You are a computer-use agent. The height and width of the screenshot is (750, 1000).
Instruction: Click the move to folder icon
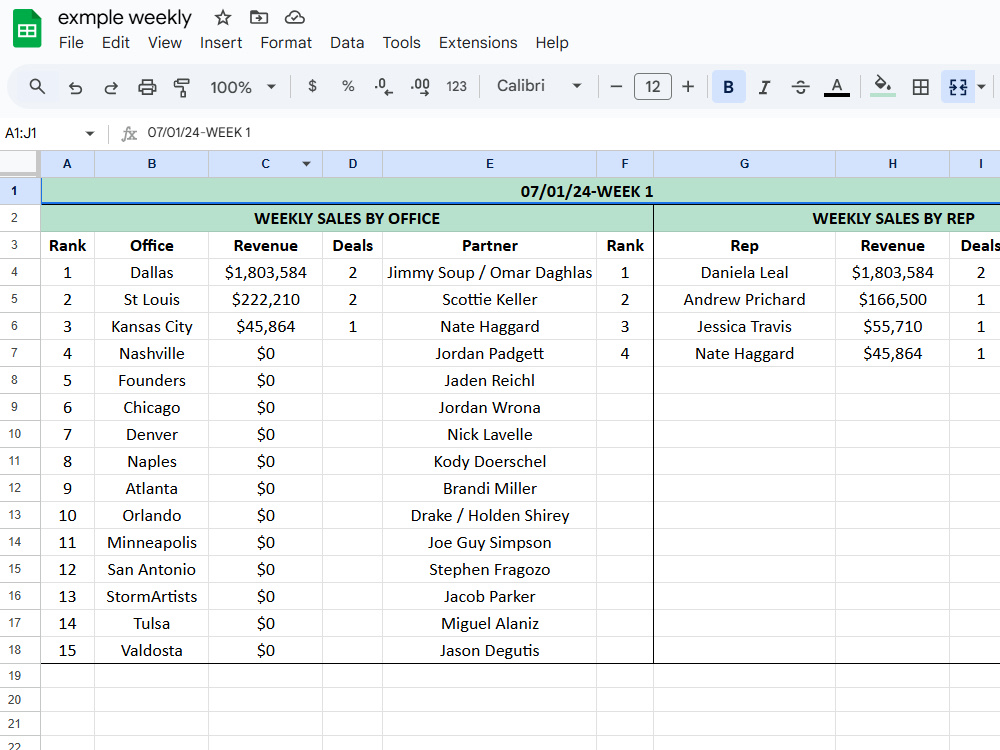coord(258,18)
